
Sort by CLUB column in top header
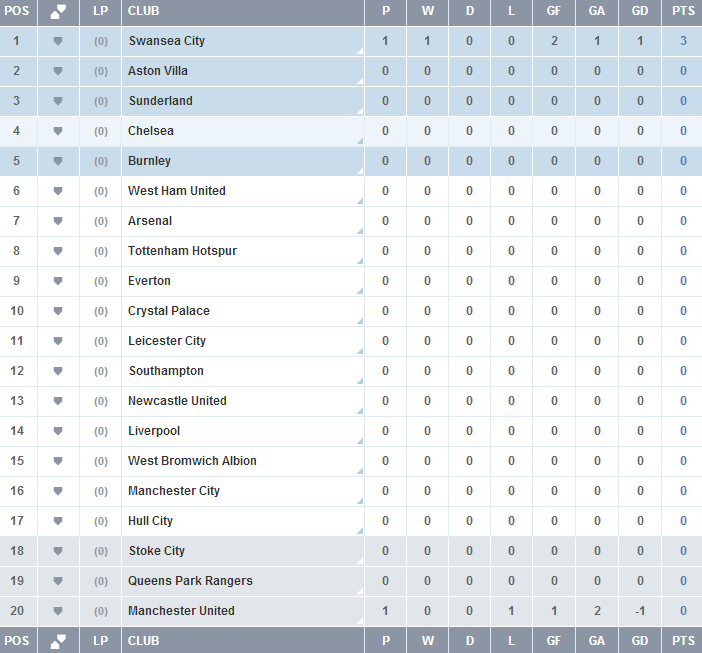pyautogui.click(x=144, y=11)
